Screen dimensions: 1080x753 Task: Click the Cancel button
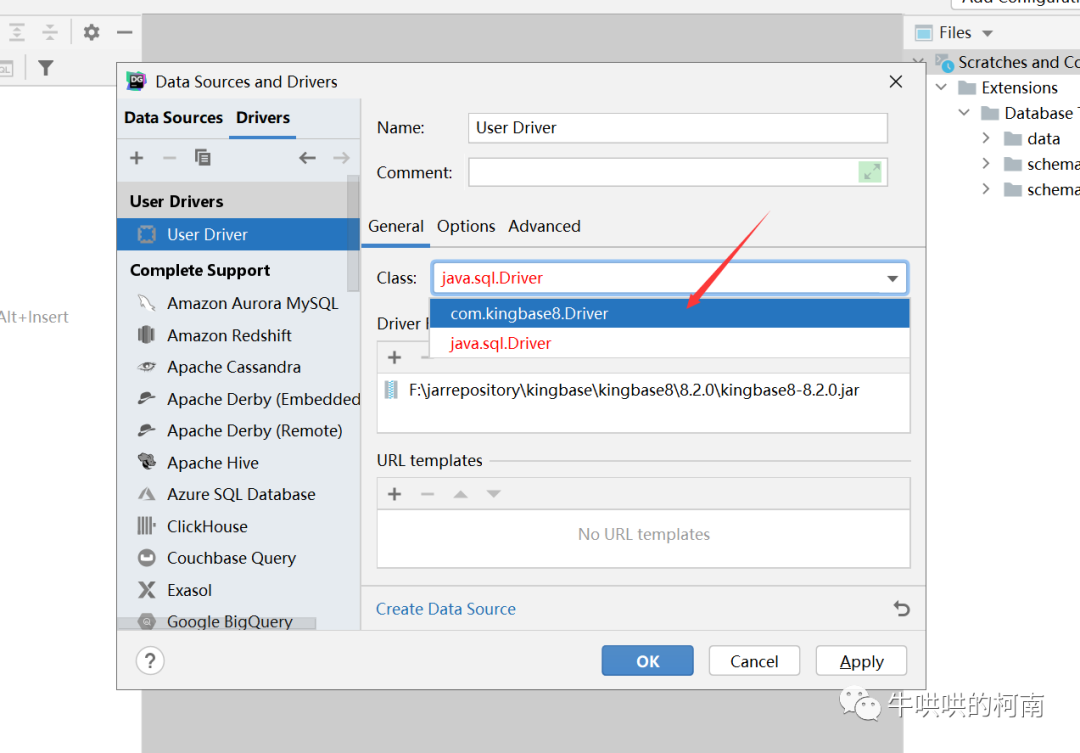point(754,661)
